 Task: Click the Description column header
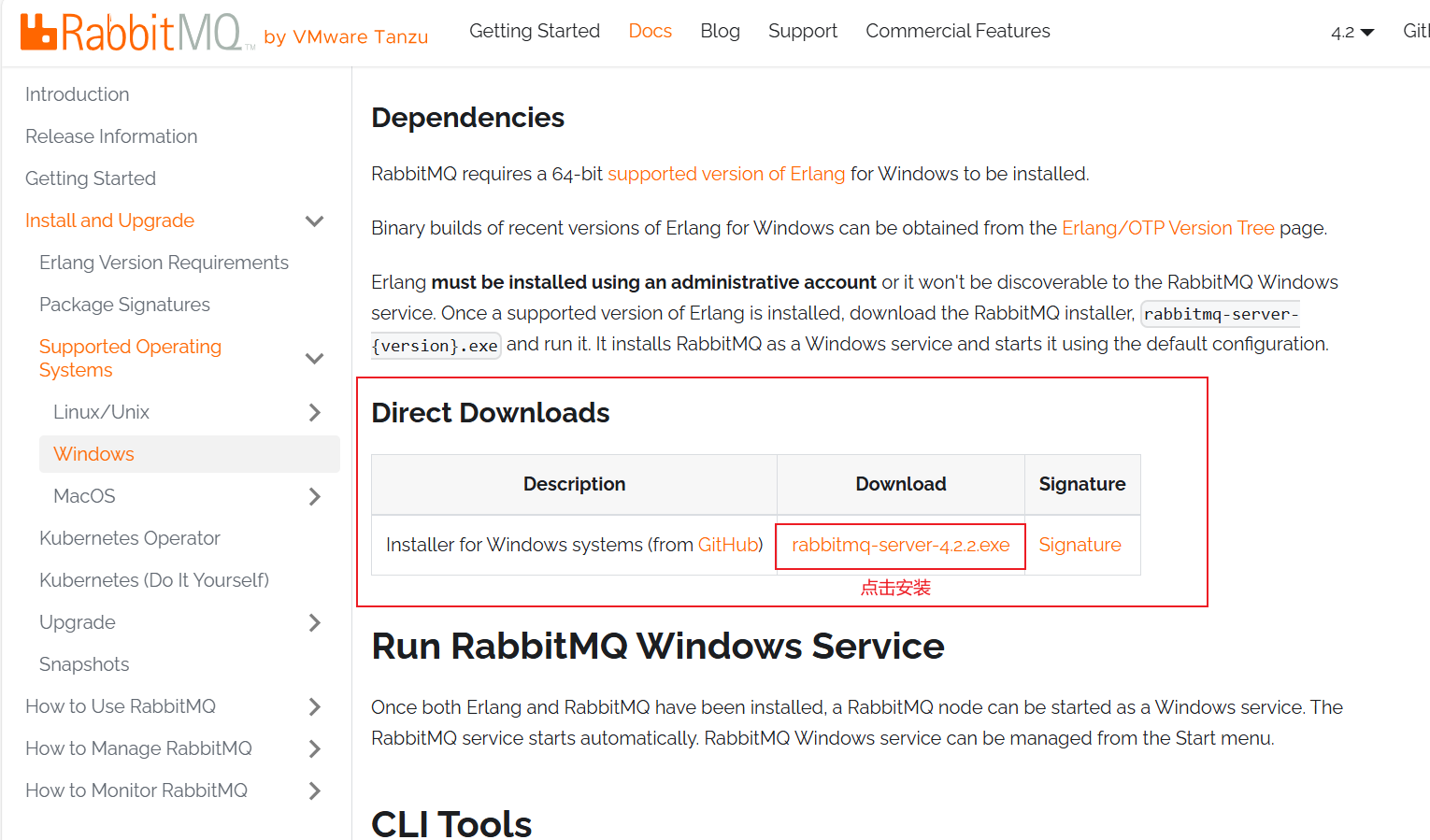575,484
